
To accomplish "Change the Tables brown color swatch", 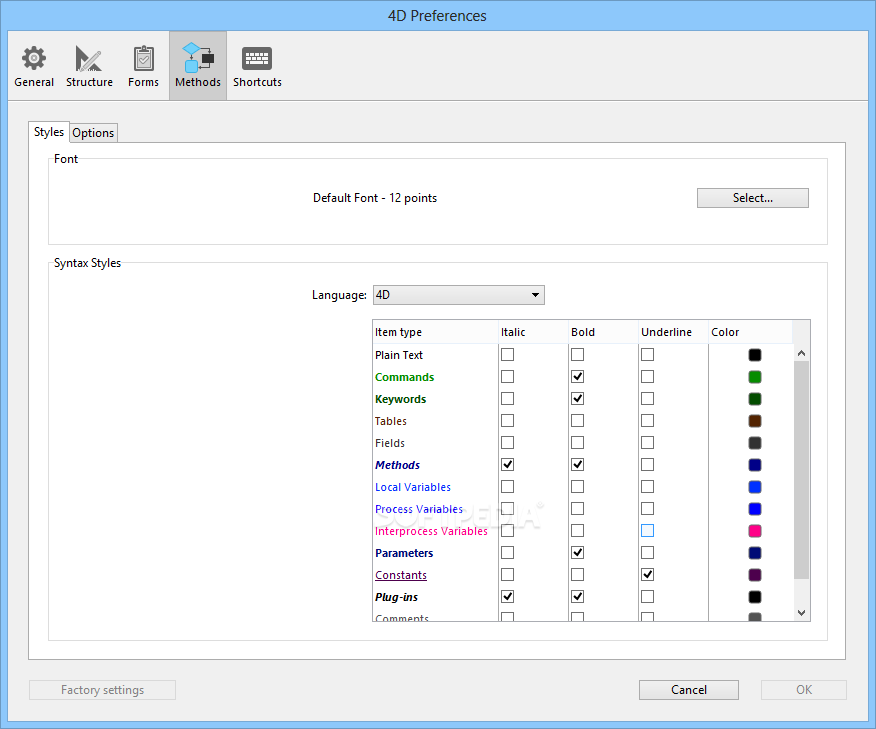I will tap(755, 421).
